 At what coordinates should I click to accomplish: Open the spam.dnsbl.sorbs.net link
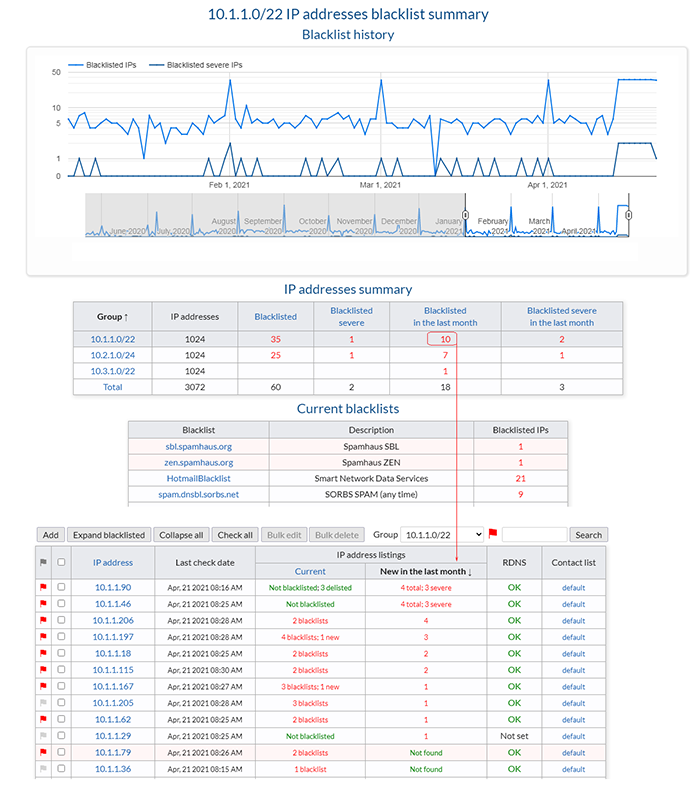[x=198, y=494]
